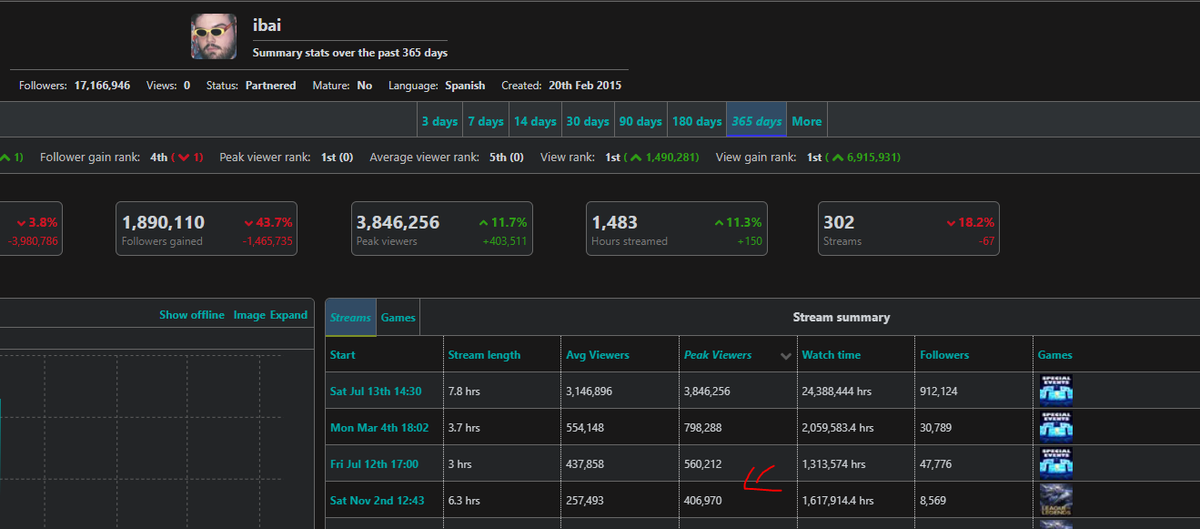Click the Created 20th Feb 2015 text
Viewport: 1200px width, 529px height.
pos(561,85)
